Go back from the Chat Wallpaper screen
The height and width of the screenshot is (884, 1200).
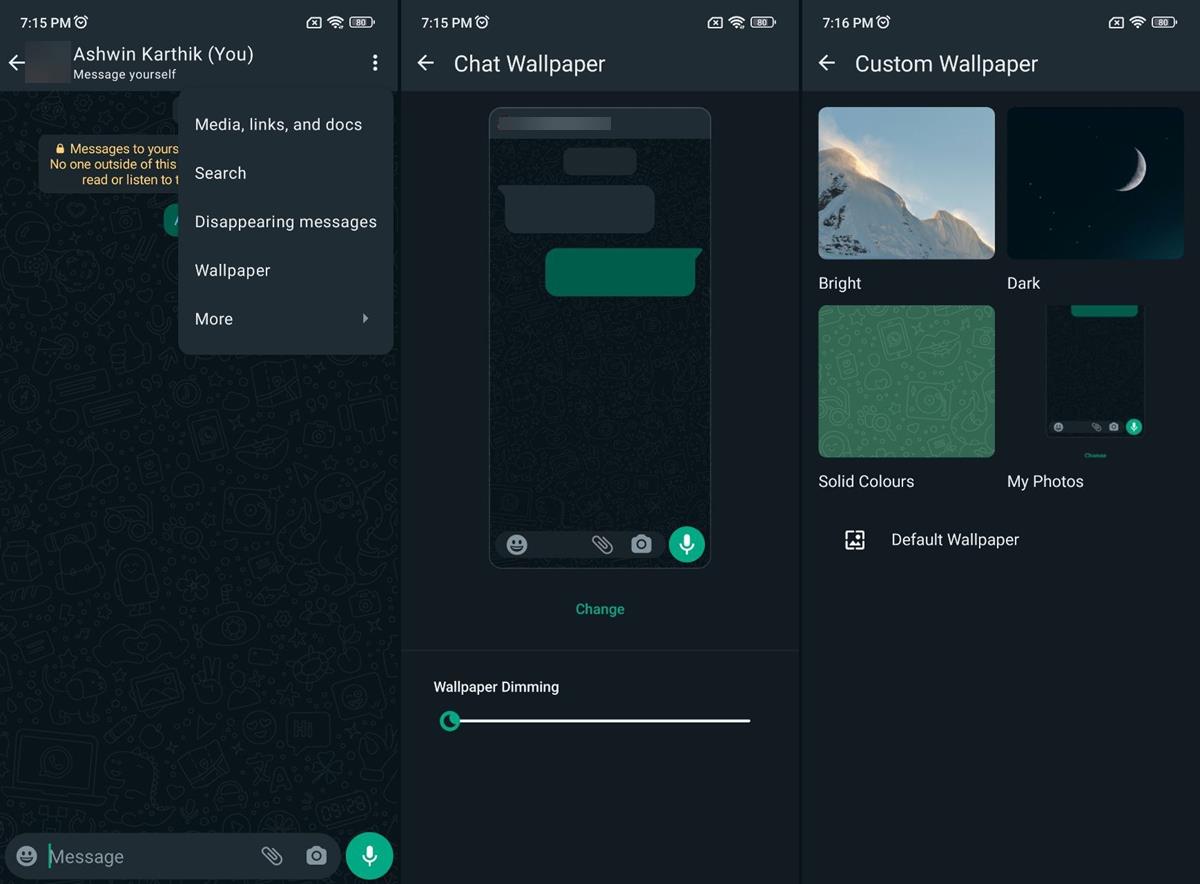coord(425,63)
